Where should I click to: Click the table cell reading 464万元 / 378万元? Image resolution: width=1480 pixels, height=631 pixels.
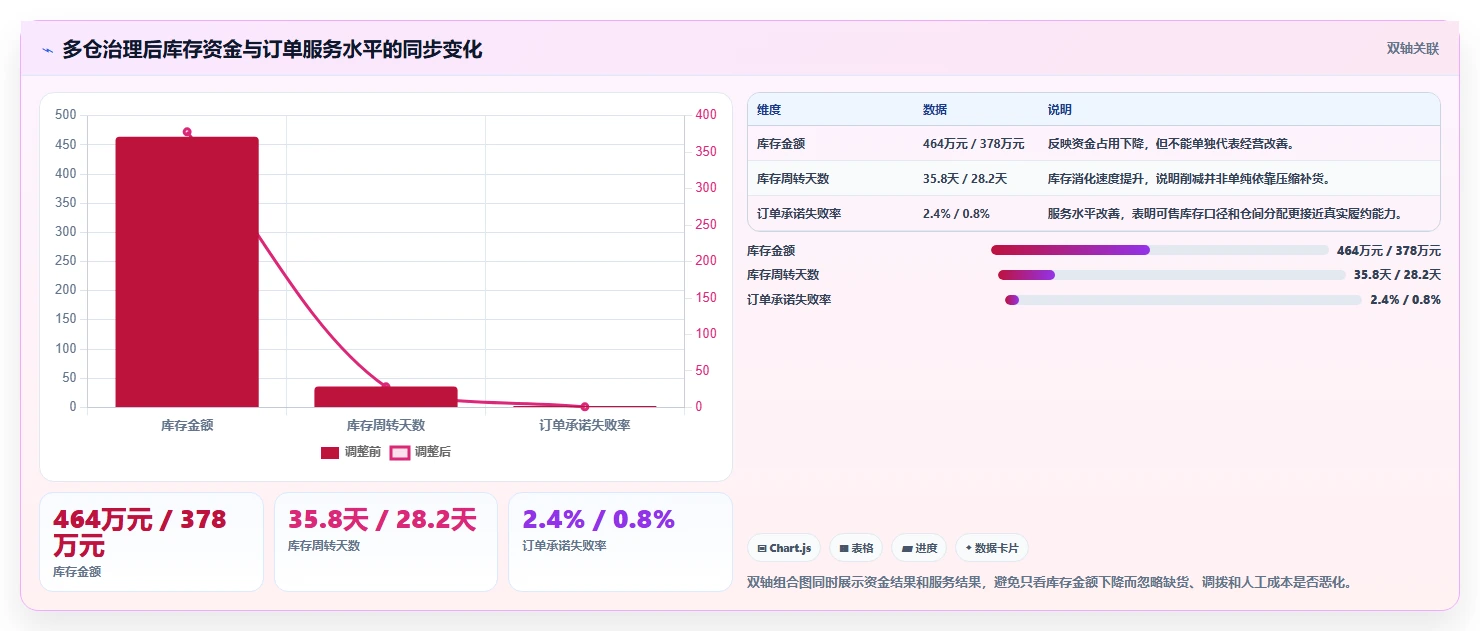click(974, 143)
